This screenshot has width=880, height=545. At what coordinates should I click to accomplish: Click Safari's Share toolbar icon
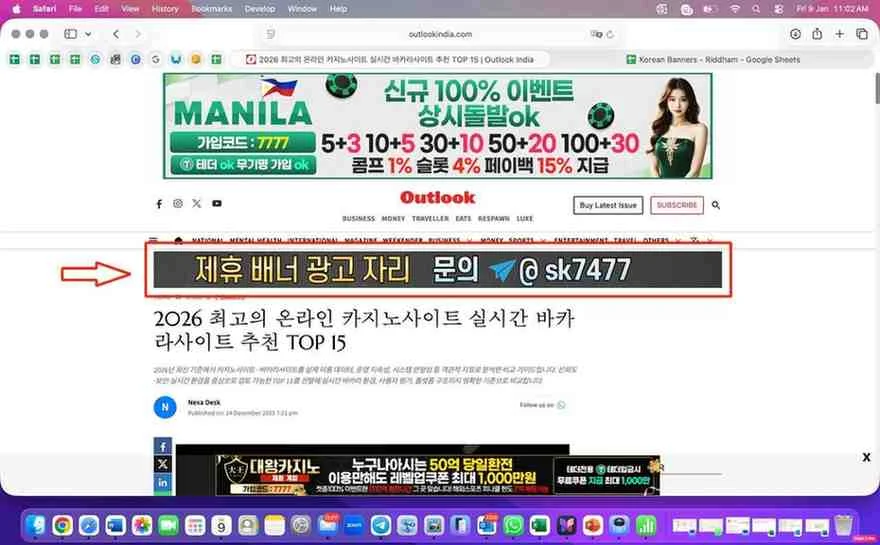click(x=817, y=34)
